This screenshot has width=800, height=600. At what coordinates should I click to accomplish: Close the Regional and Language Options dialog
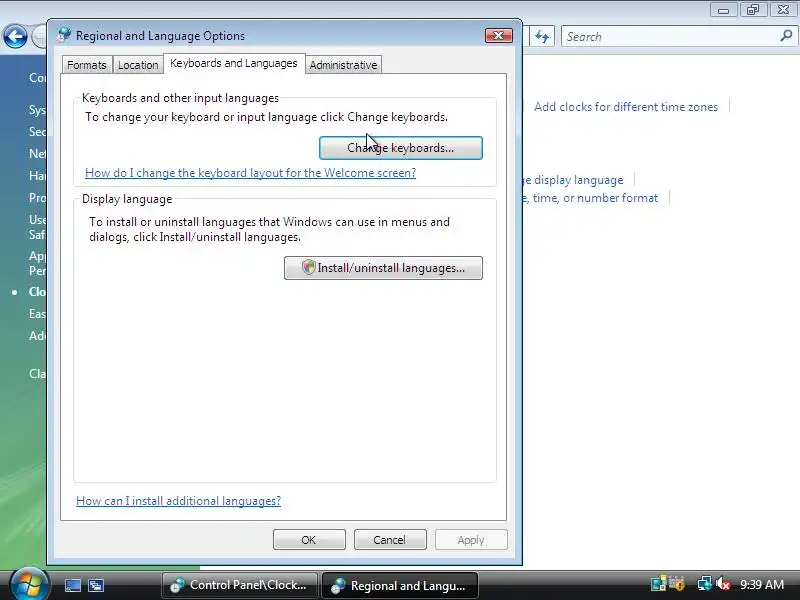point(498,35)
